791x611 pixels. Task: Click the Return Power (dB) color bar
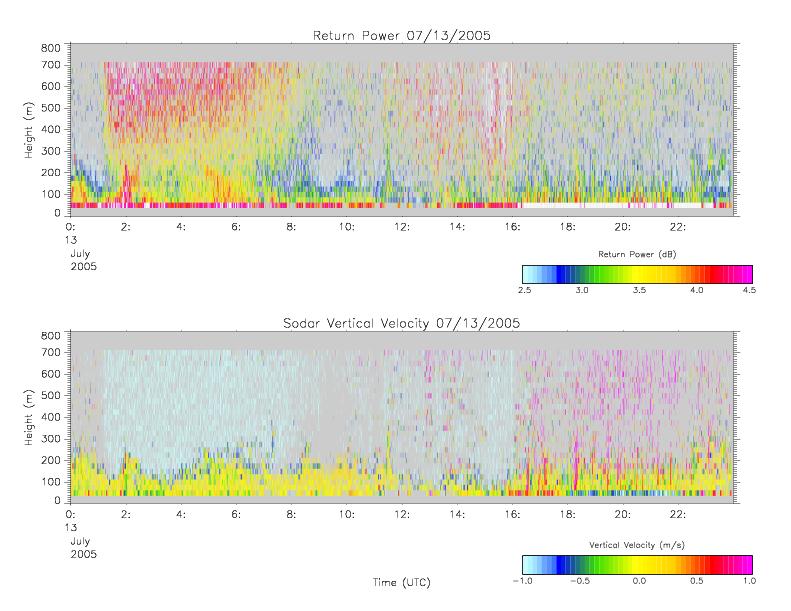tap(637, 274)
